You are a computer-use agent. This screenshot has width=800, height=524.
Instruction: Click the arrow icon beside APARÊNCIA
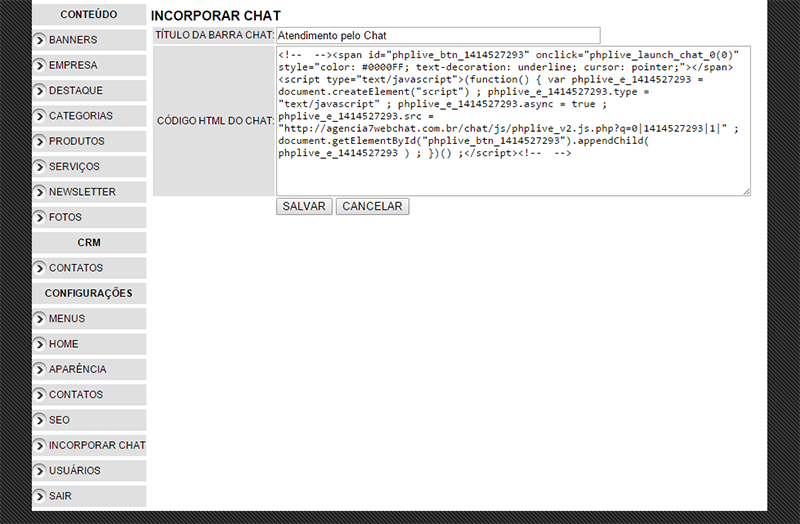pos(39,369)
